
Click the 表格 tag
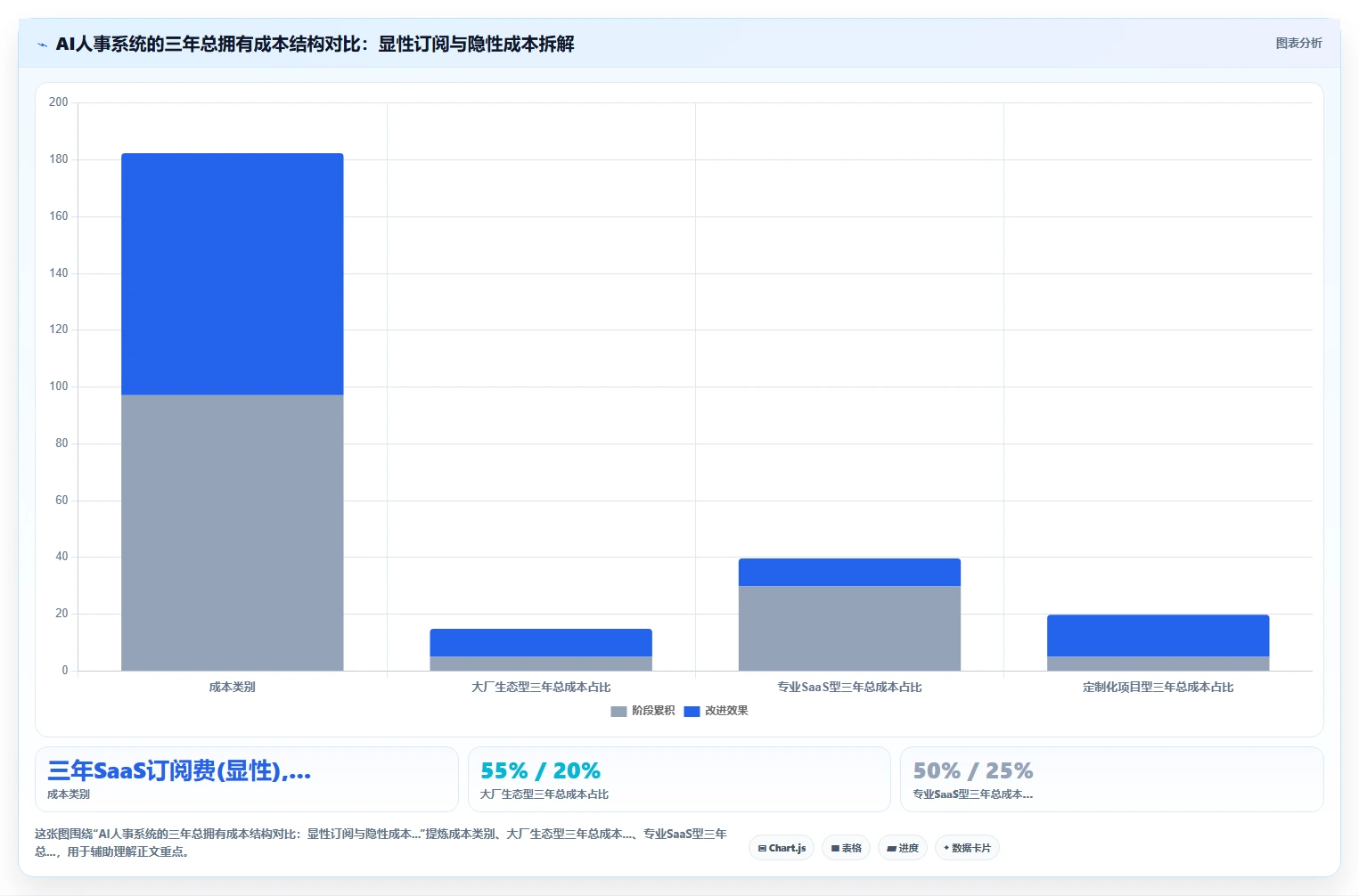(x=846, y=848)
